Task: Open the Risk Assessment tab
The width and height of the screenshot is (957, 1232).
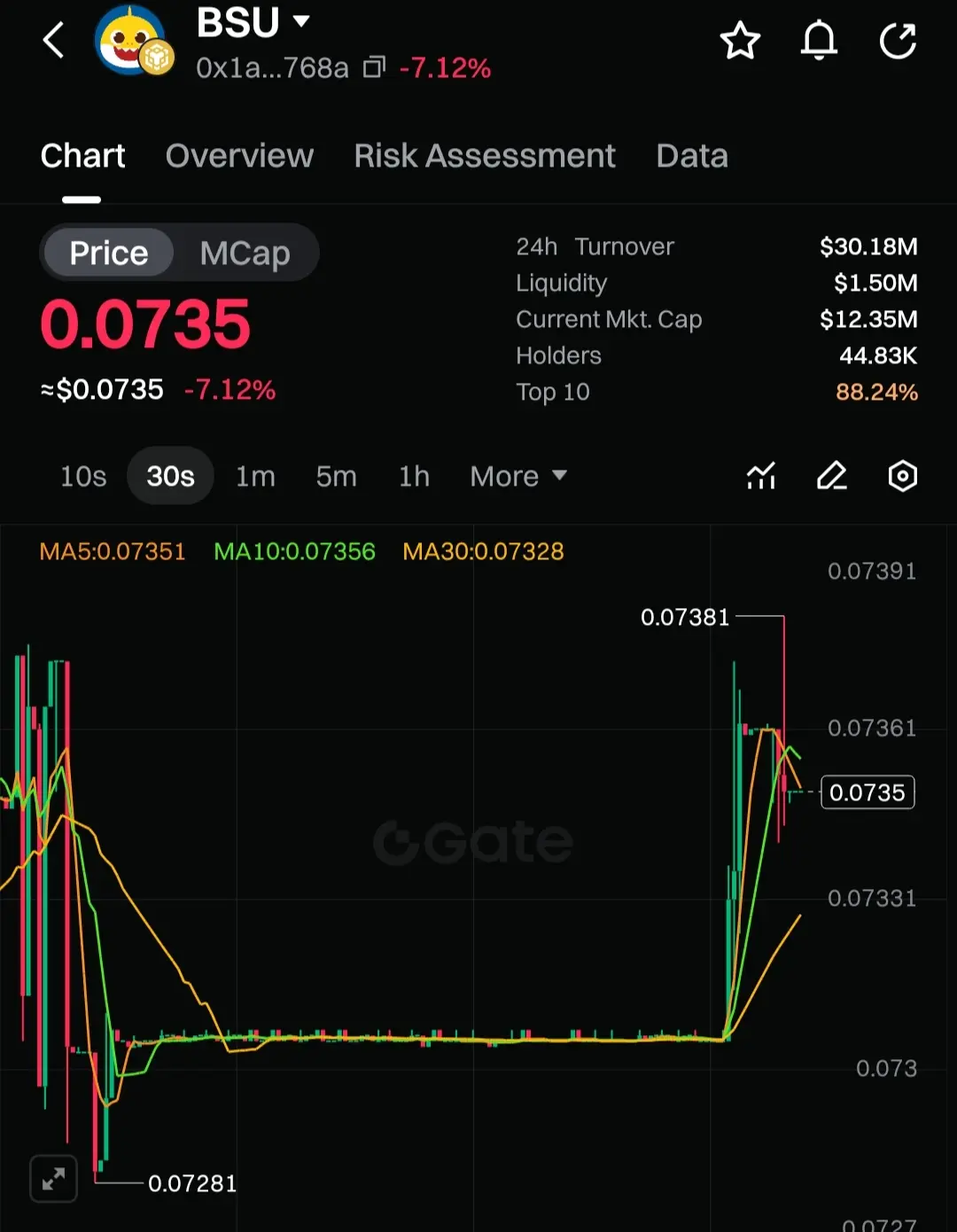Action: pyautogui.click(x=485, y=156)
